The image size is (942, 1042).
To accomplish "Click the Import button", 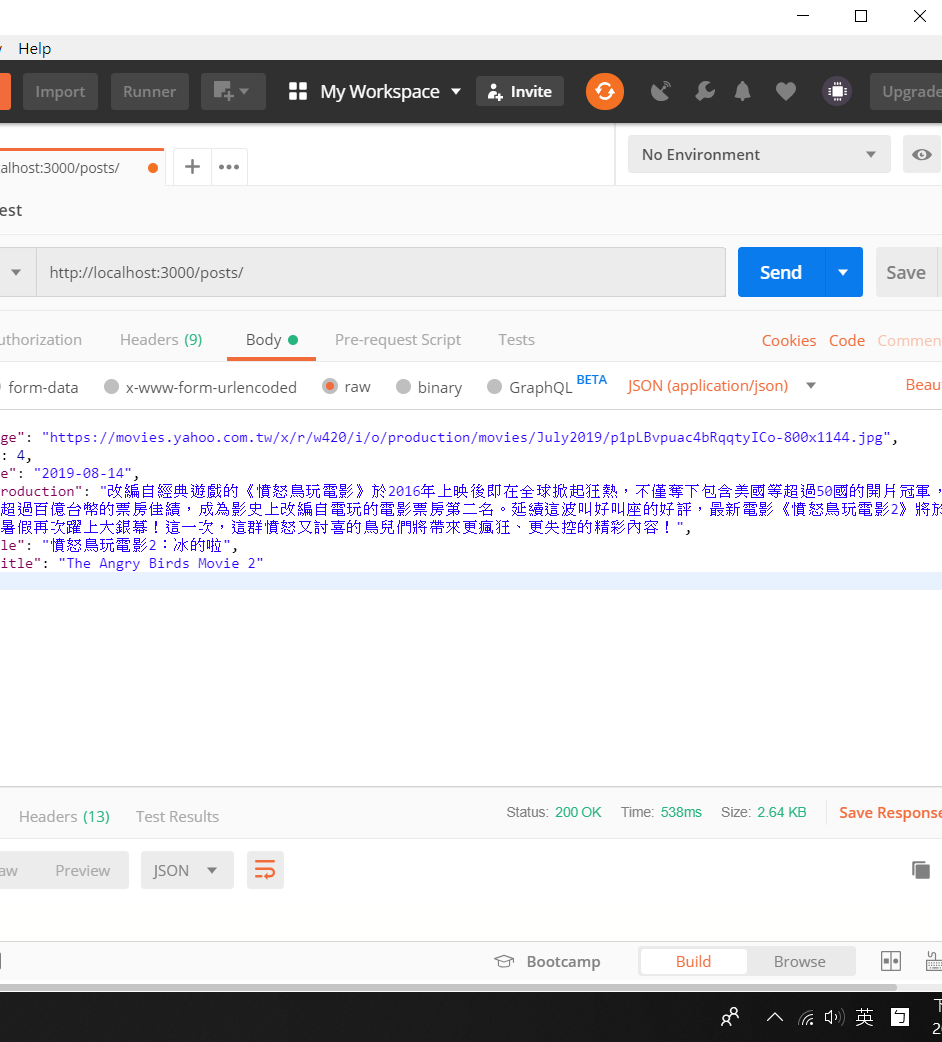I will pyautogui.click(x=60, y=91).
